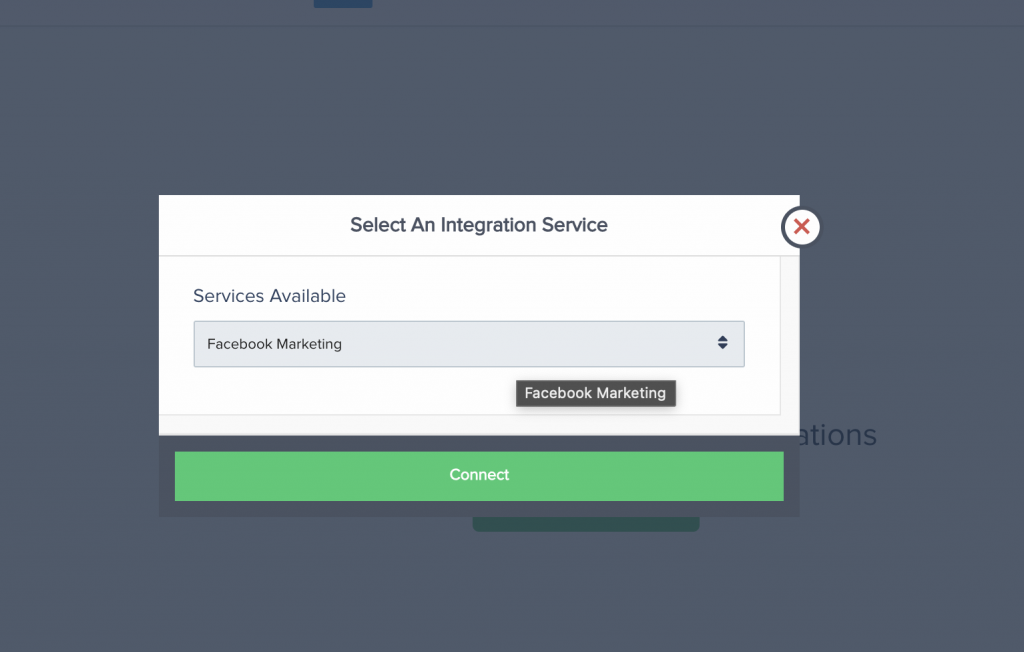Click the highlighted blue tab at top
The height and width of the screenshot is (652, 1024).
(x=342, y=3)
